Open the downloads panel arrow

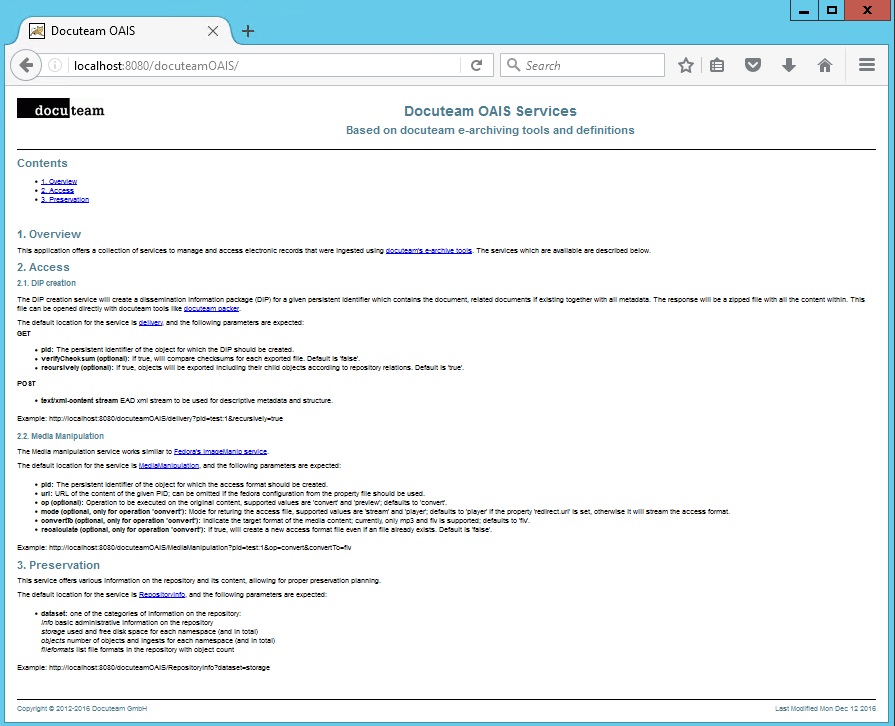point(789,66)
